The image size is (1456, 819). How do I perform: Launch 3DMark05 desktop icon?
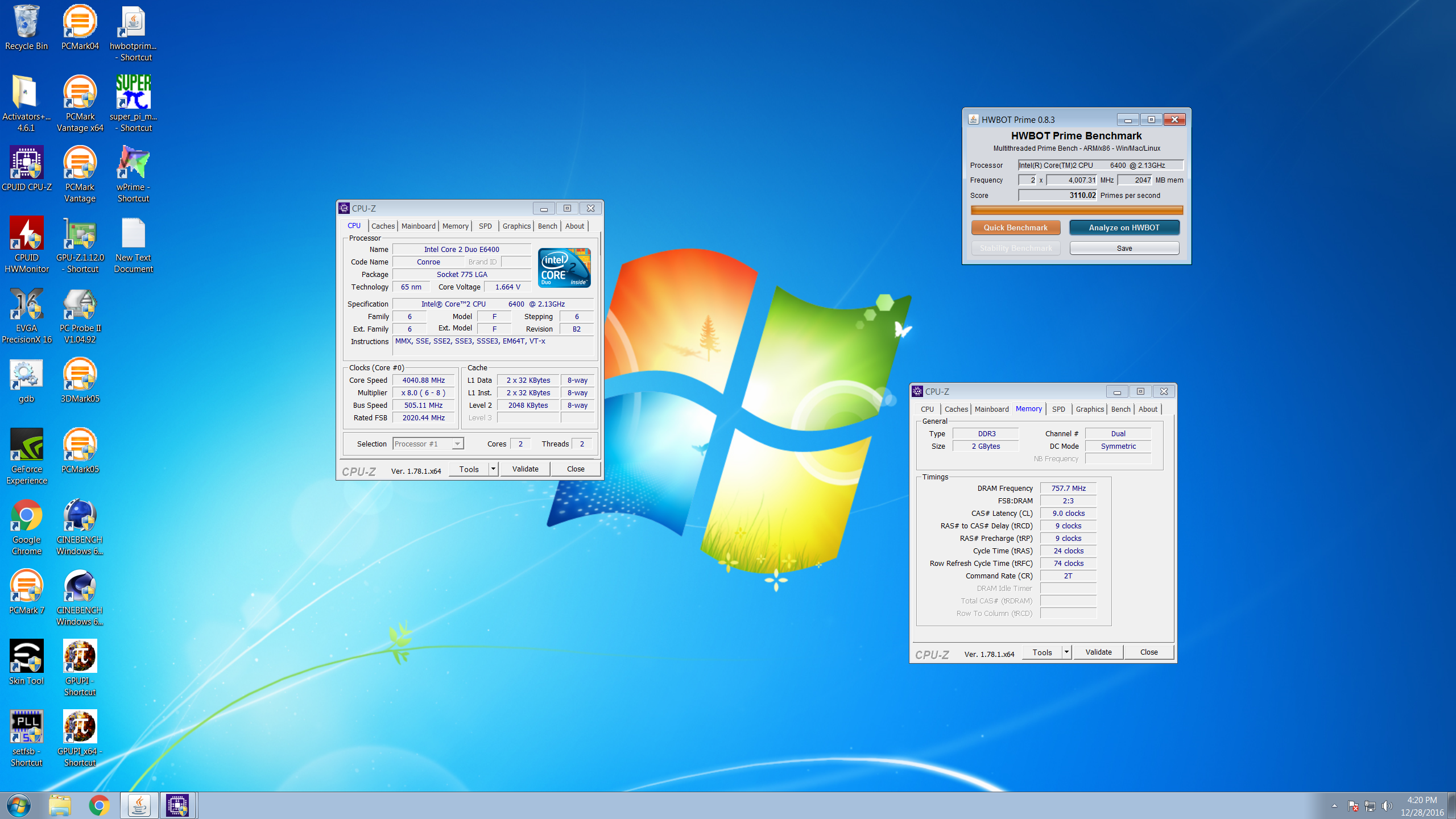[80, 380]
